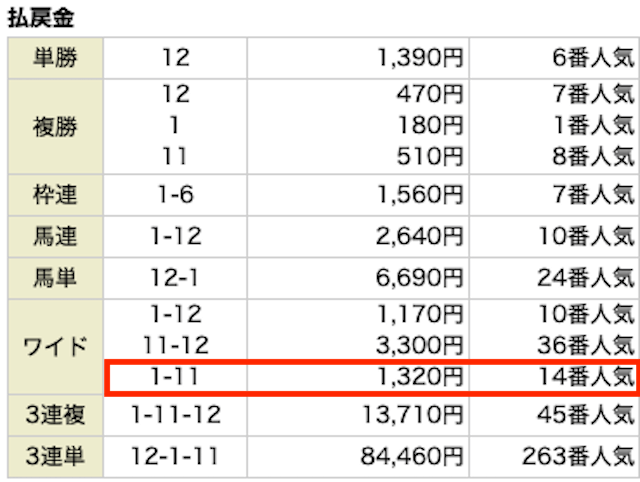The height and width of the screenshot is (482, 640).
Task: Select the 単勝 row label
Action: [x=55, y=58]
